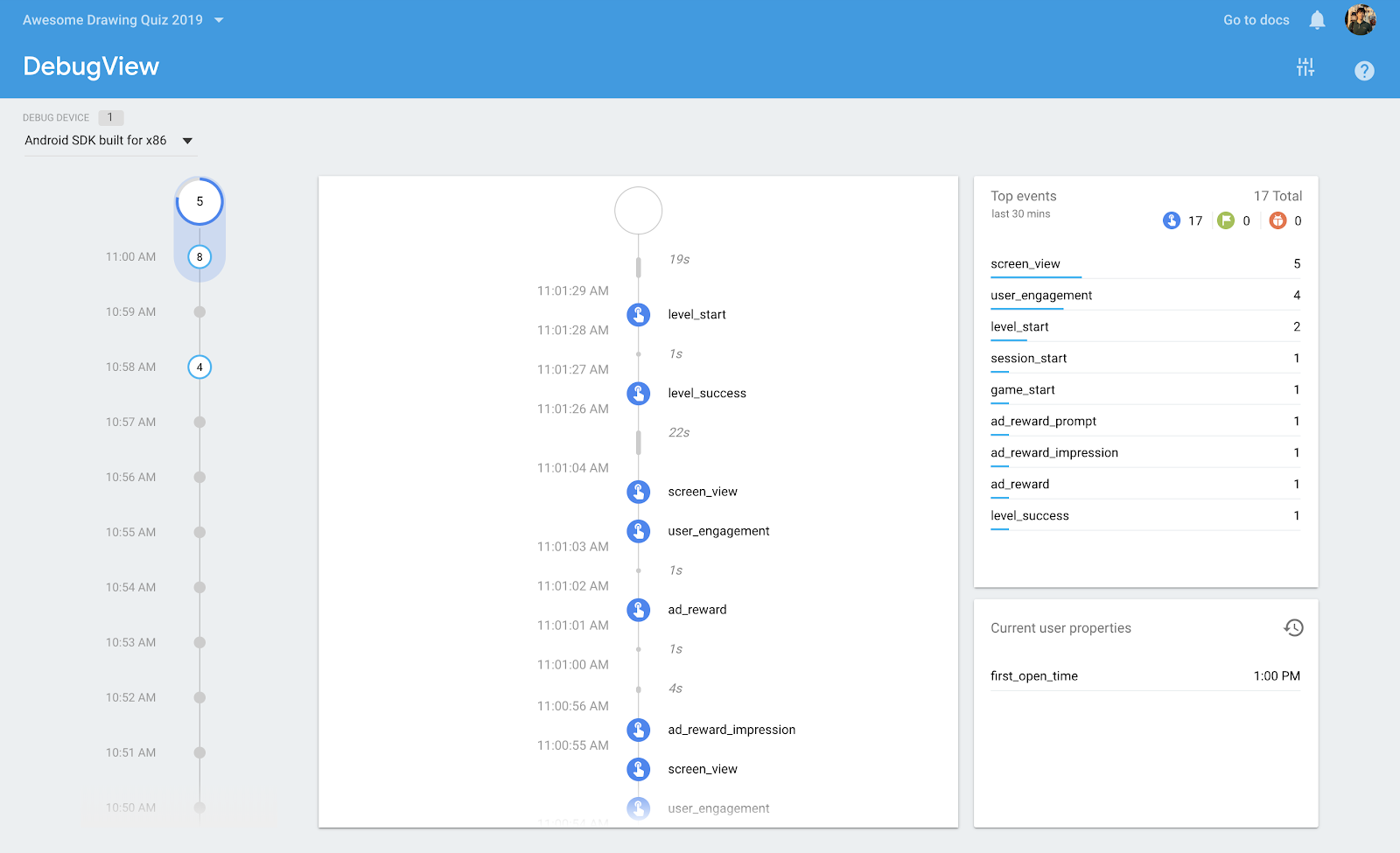The image size is (1400, 853).
Task: Click the filter settings sliders icon
Action: [1305, 67]
